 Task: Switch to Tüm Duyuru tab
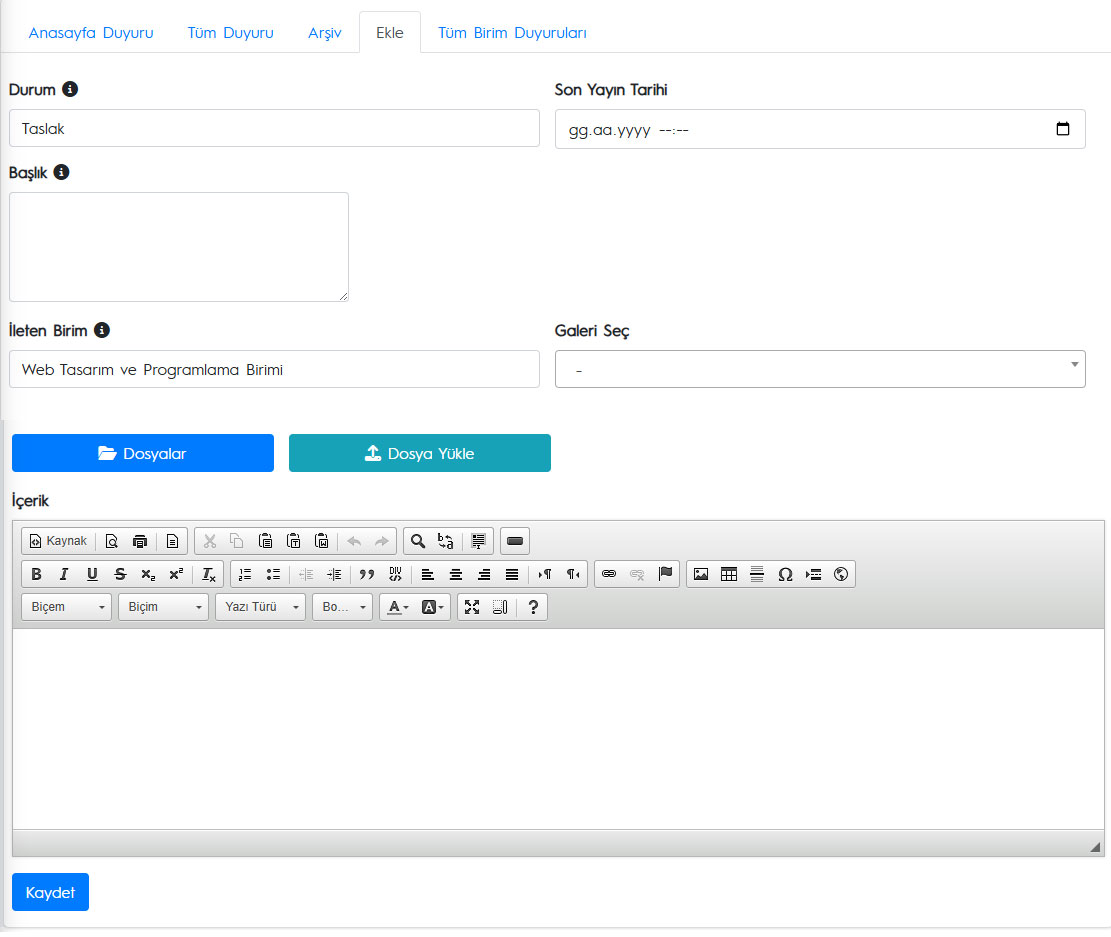(x=230, y=33)
